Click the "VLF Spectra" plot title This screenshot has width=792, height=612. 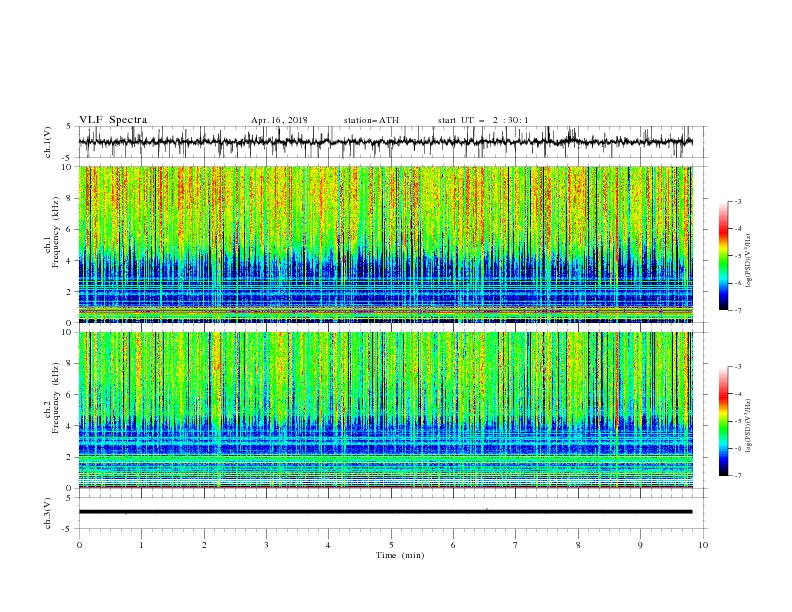click(x=113, y=120)
